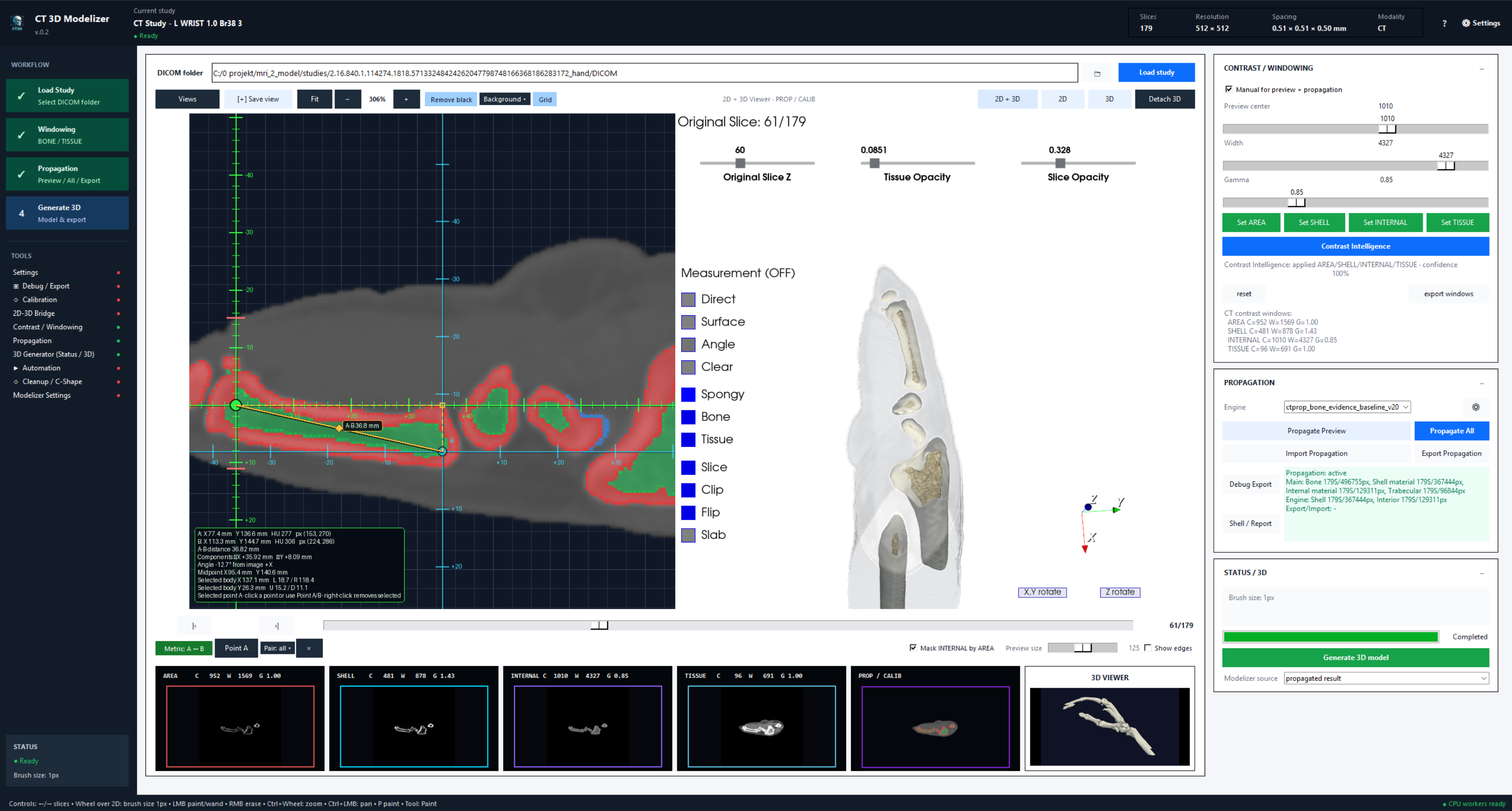1512x811 pixels.
Task: Open propagation engine gear settings icon
Action: pyautogui.click(x=1476, y=407)
